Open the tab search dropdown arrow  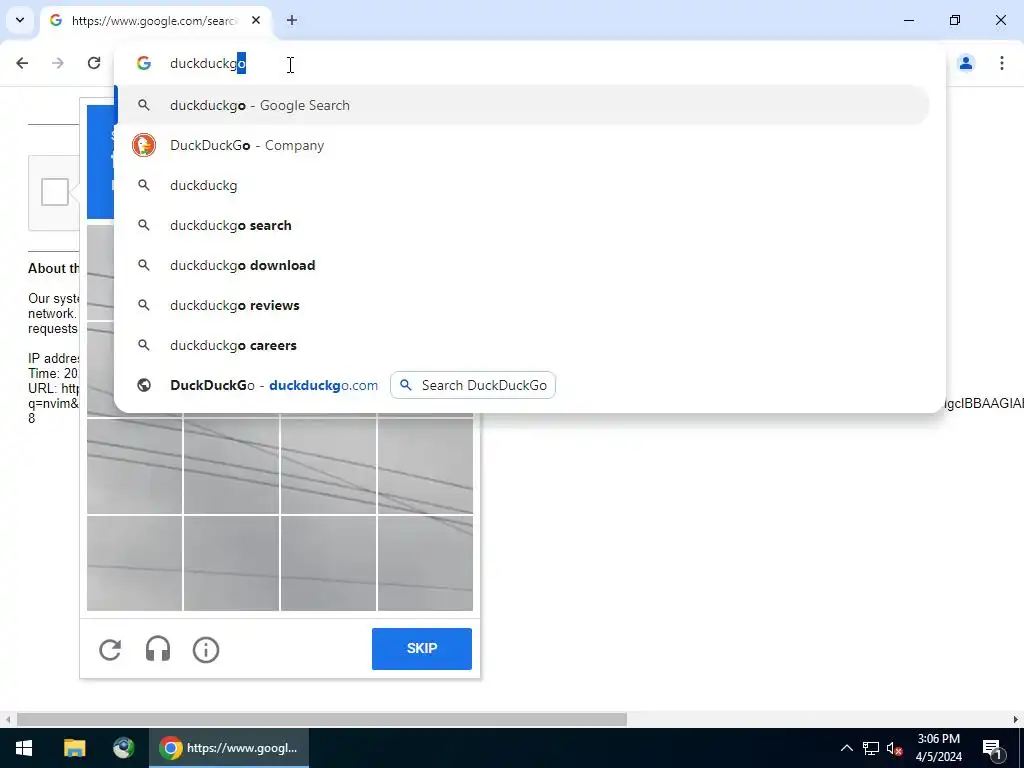pyautogui.click(x=20, y=20)
